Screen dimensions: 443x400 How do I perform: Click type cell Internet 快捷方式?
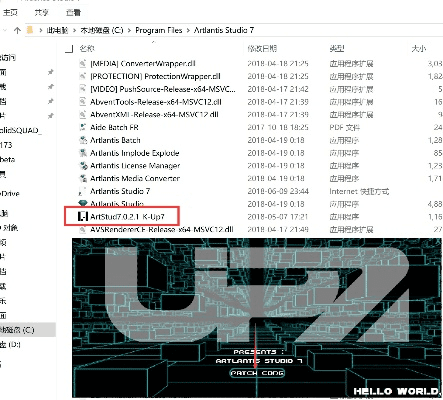tap(359, 191)
